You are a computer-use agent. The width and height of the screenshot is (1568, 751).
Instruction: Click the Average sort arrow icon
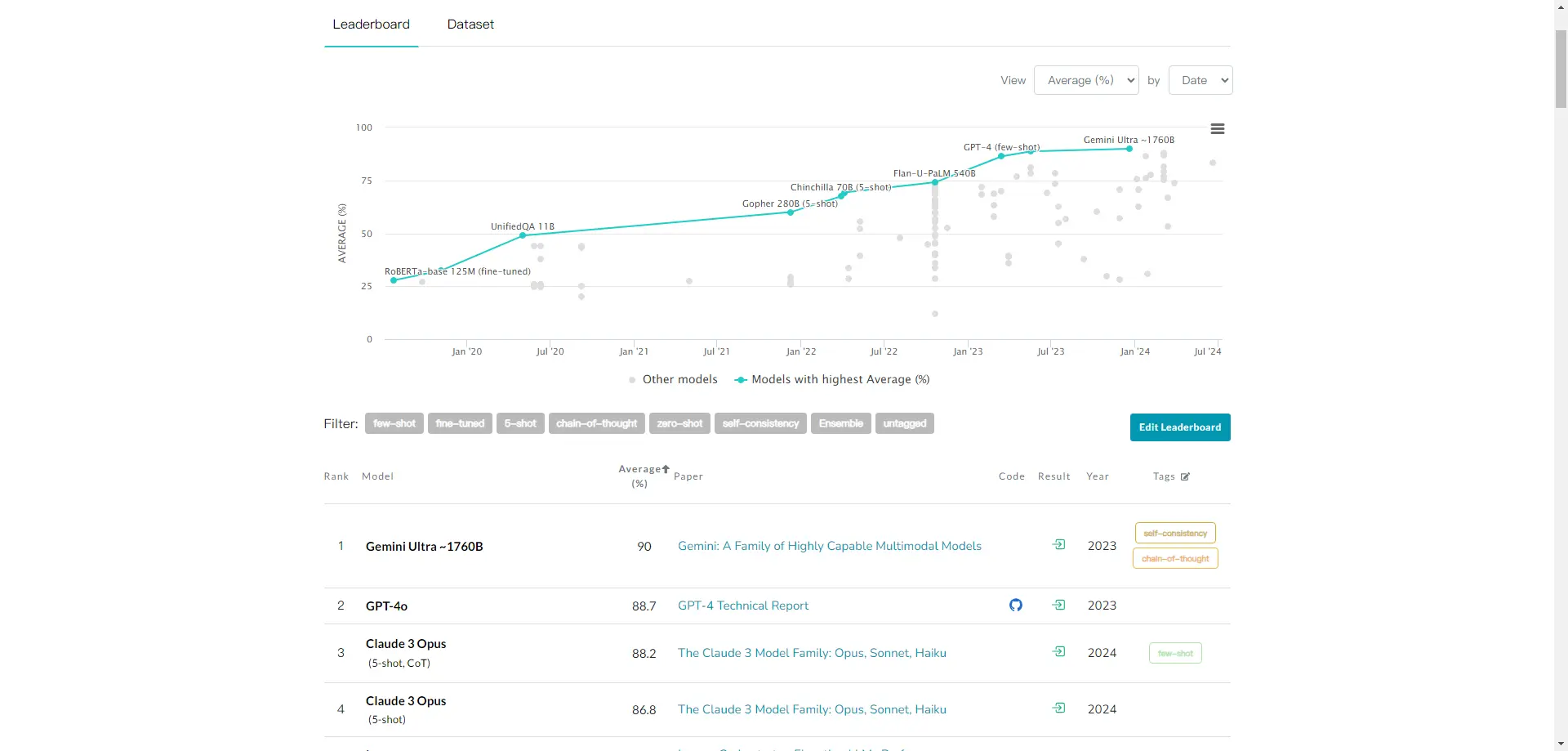[666, 469]
